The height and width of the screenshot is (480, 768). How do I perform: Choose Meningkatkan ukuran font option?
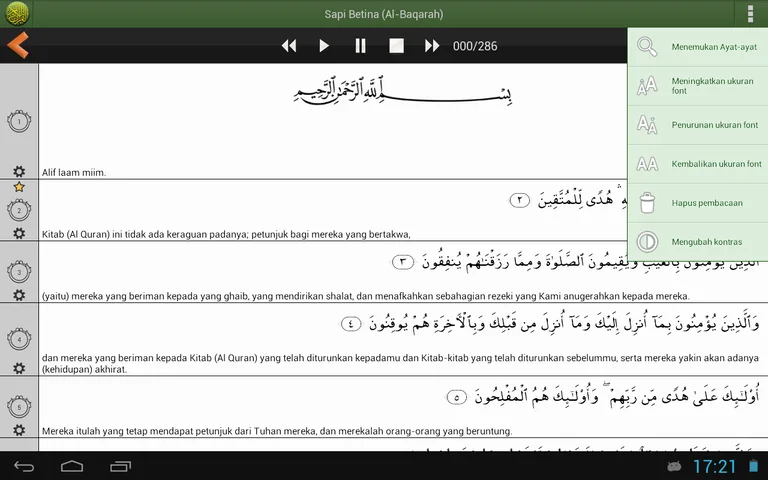[x=697, y=86]
